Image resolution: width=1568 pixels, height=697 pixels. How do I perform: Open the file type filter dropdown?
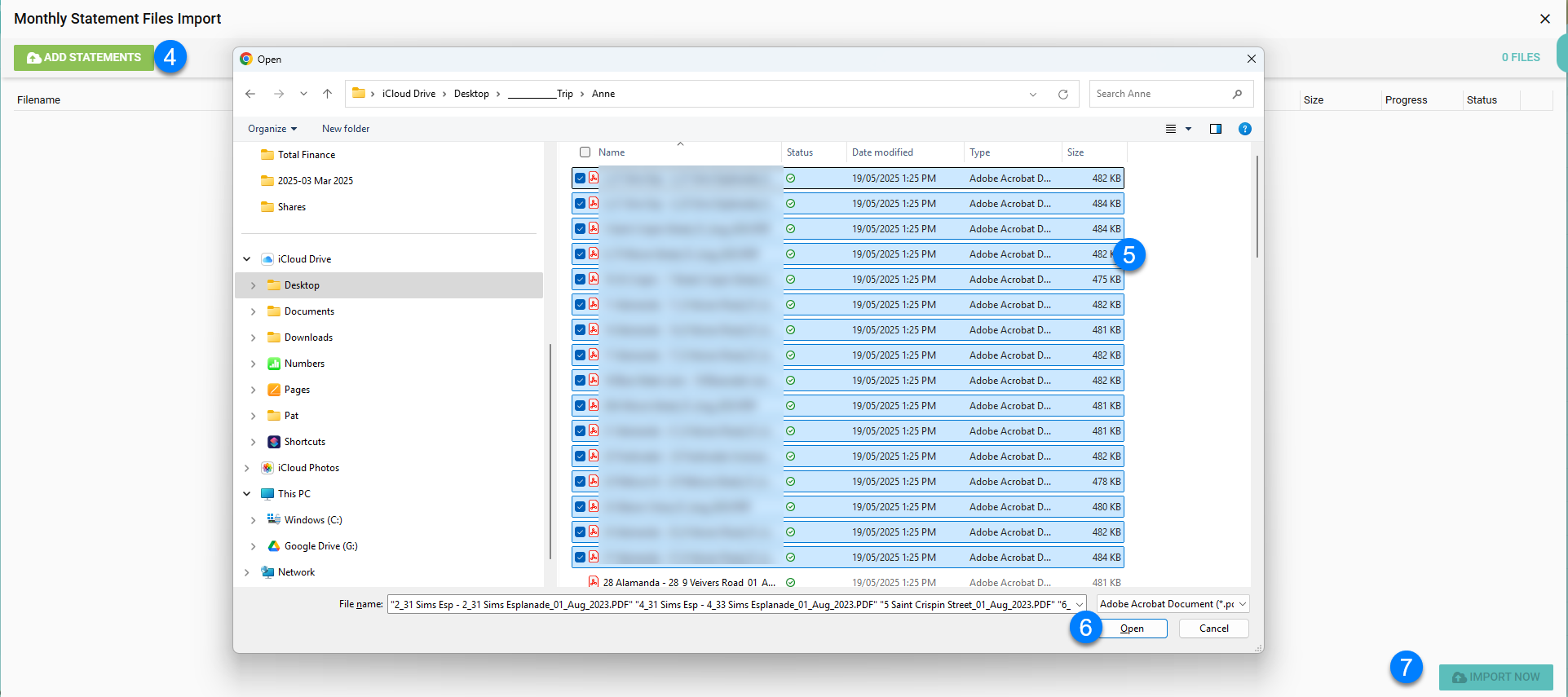[1173, 604]
